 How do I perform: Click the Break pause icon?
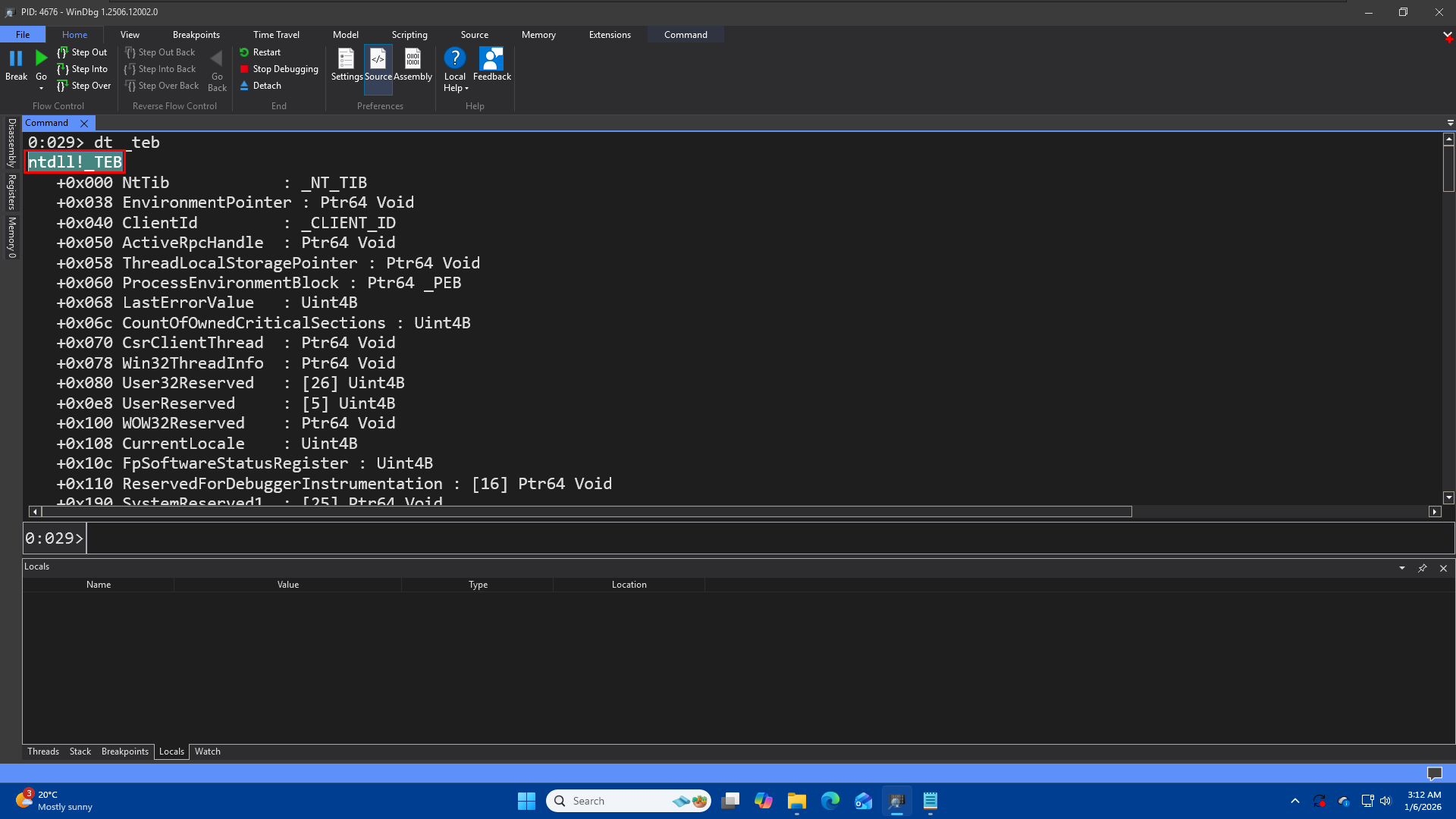[16, 59]
